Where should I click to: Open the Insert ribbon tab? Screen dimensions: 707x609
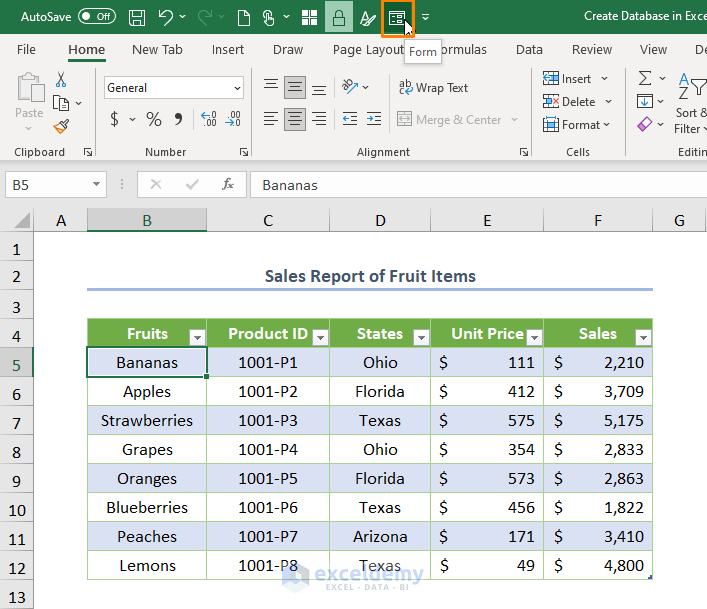tap(228, 49)
